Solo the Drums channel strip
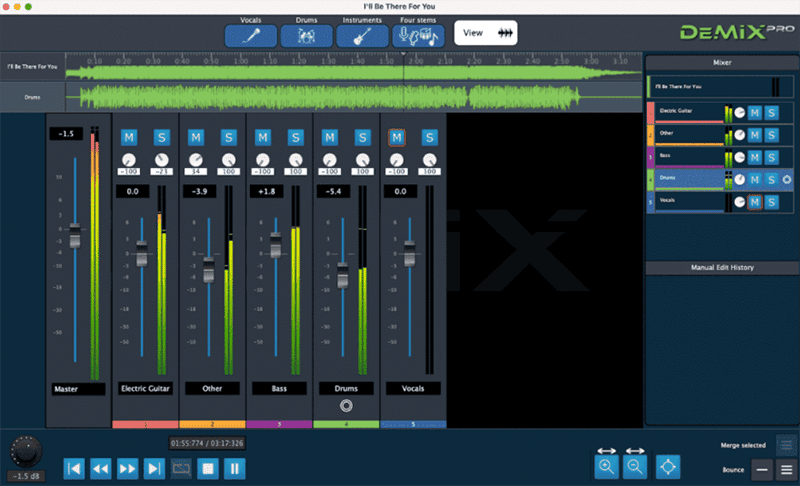This screenshot has height=486, width=800. tap(362, 137)
